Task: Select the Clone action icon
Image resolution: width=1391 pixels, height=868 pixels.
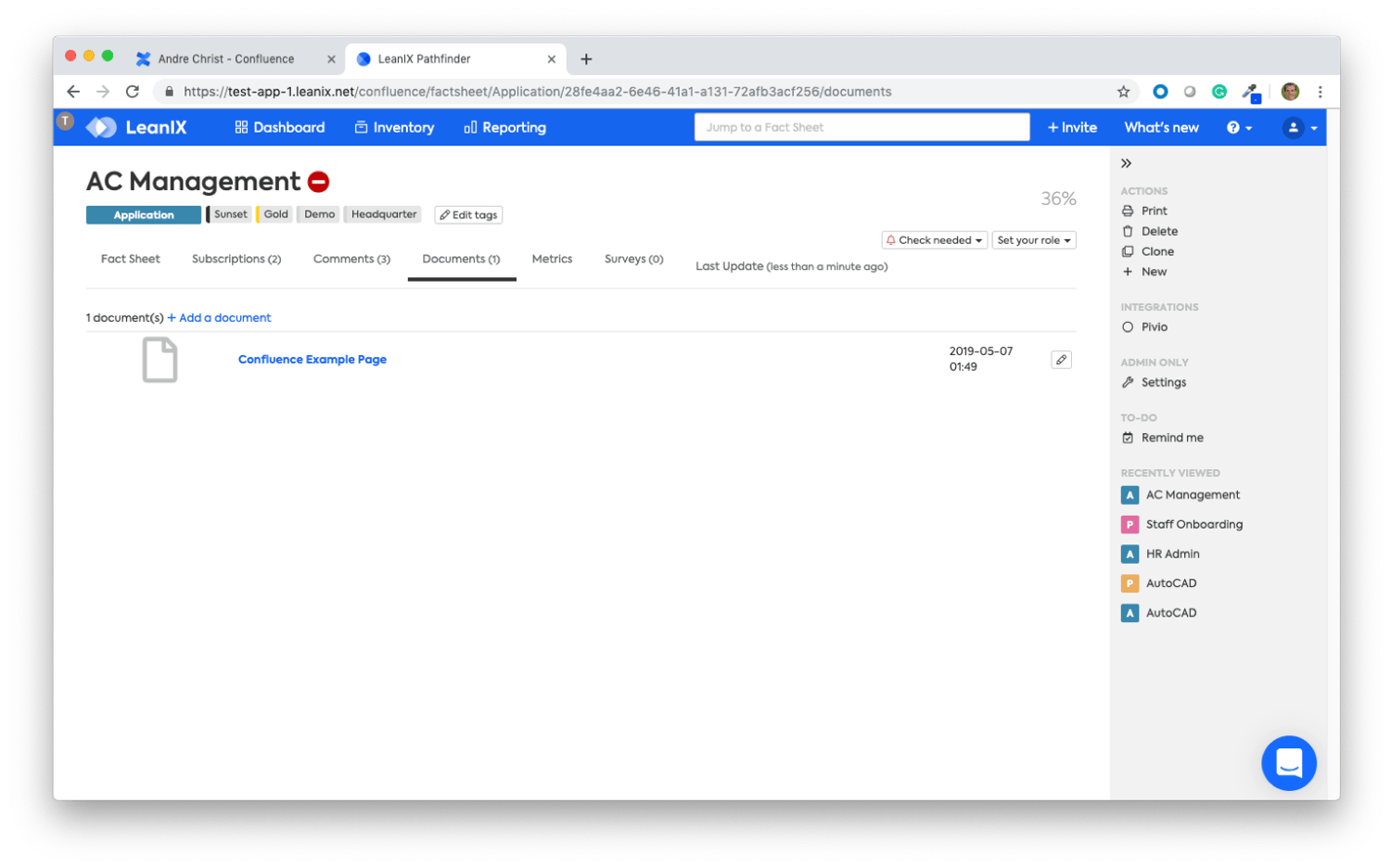Action: [1126, 251]
